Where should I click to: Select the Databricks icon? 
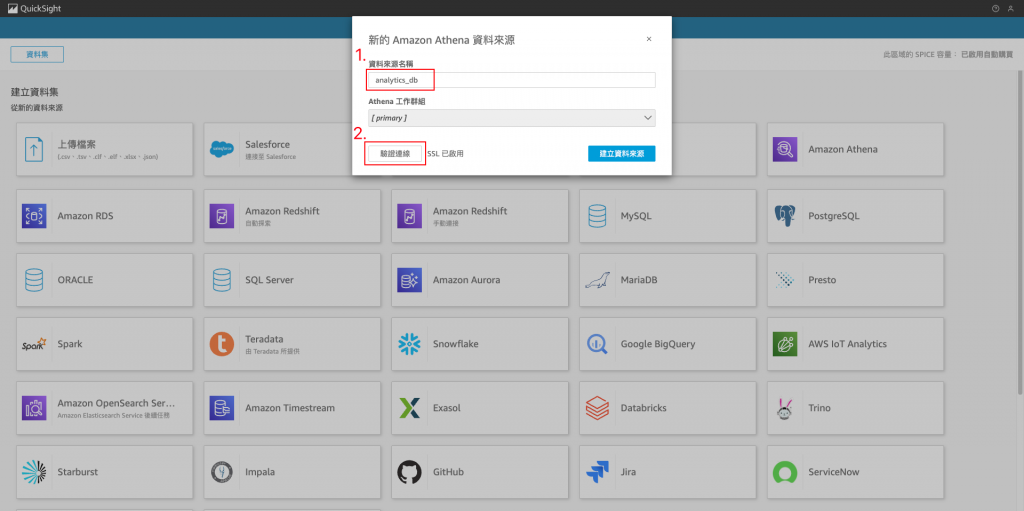click(x=597, y=408)
